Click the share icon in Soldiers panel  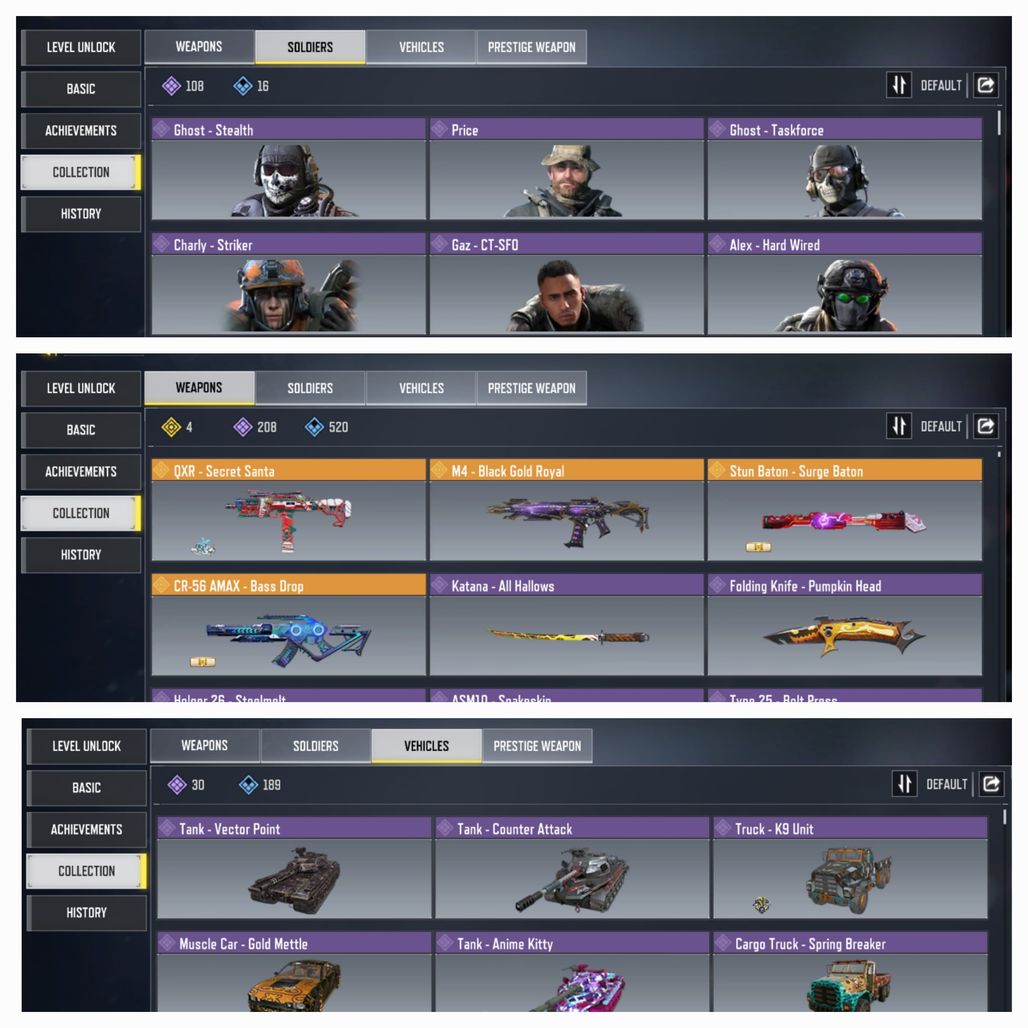(x=986, y=85)
